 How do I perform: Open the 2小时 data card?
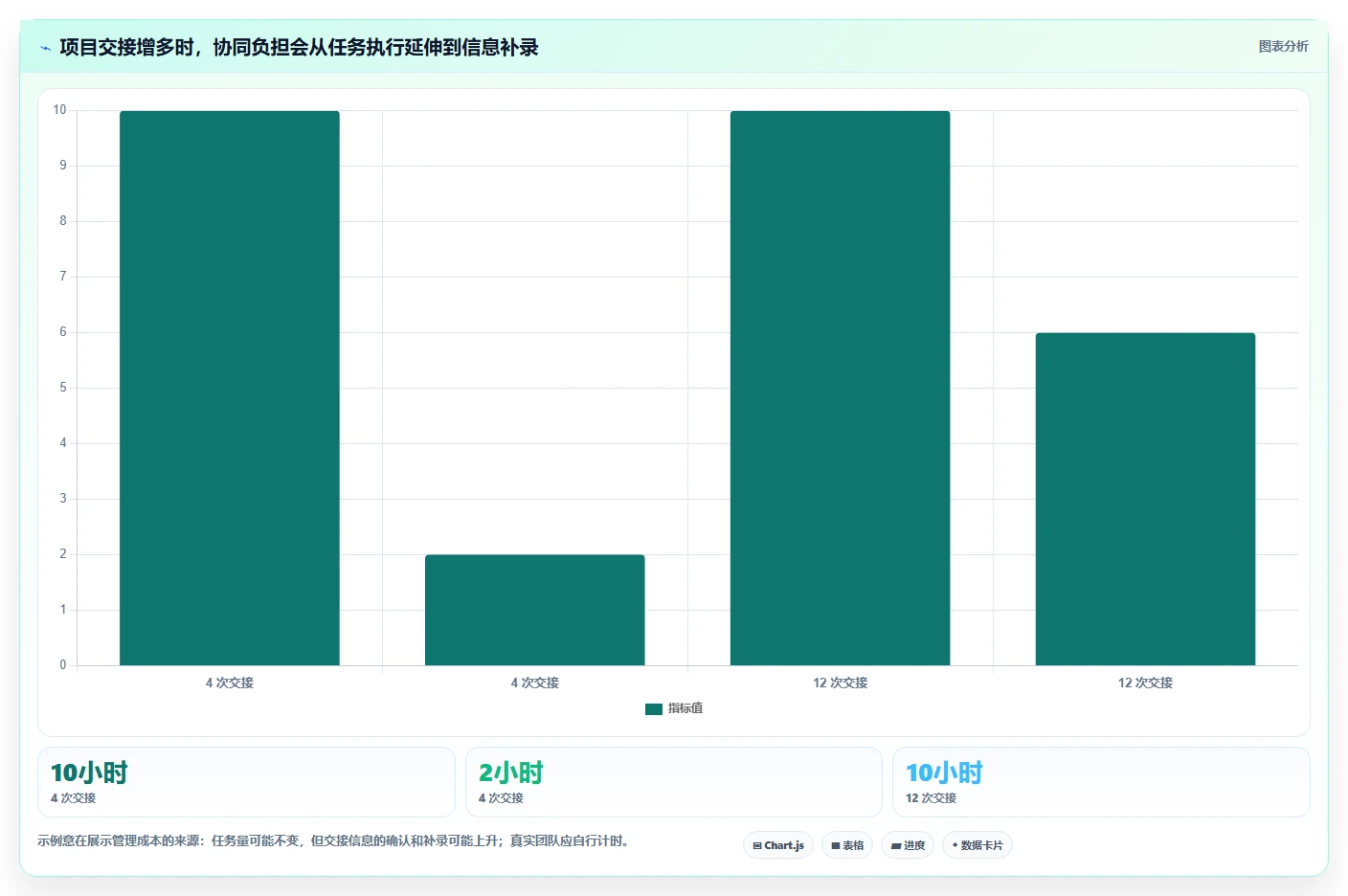[x=674, y=782]
